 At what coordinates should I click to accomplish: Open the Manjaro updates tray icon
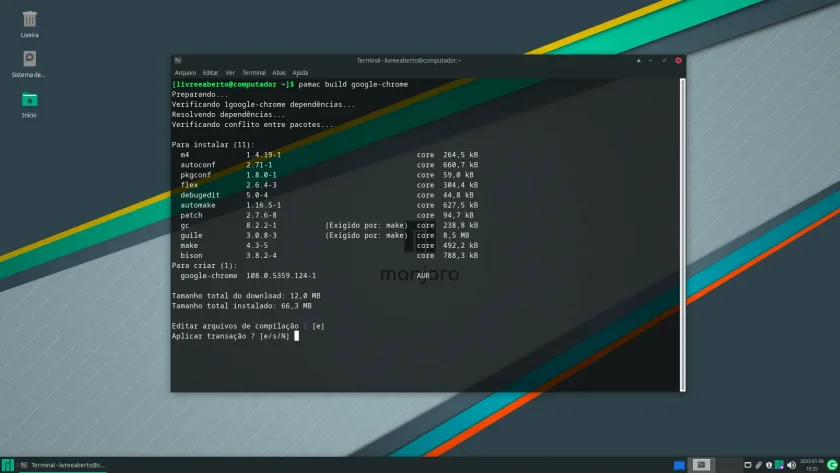coord(779,465)
